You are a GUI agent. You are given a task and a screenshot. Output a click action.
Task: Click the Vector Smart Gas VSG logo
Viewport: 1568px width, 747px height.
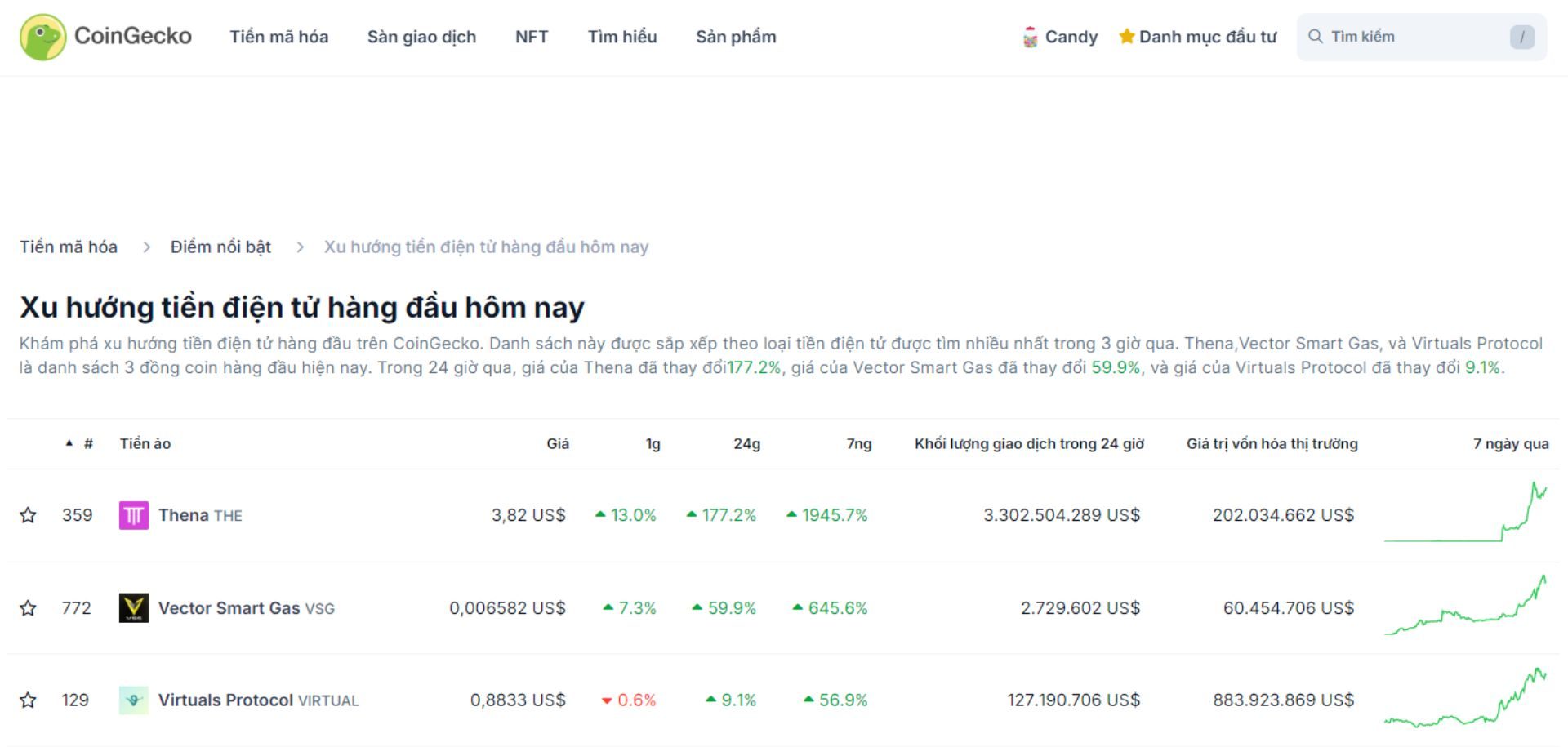pos(133,607)
